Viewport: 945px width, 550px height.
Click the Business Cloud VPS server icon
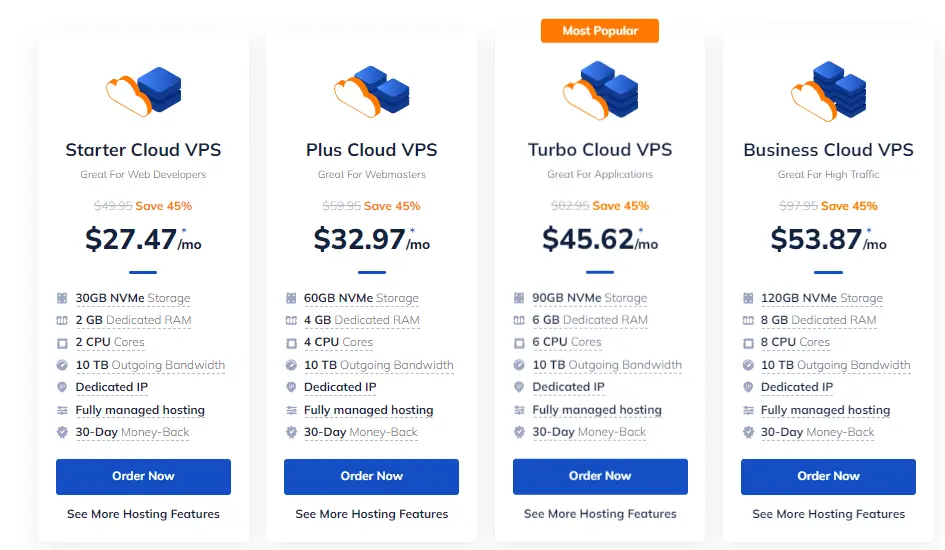(x=829, y=91)
